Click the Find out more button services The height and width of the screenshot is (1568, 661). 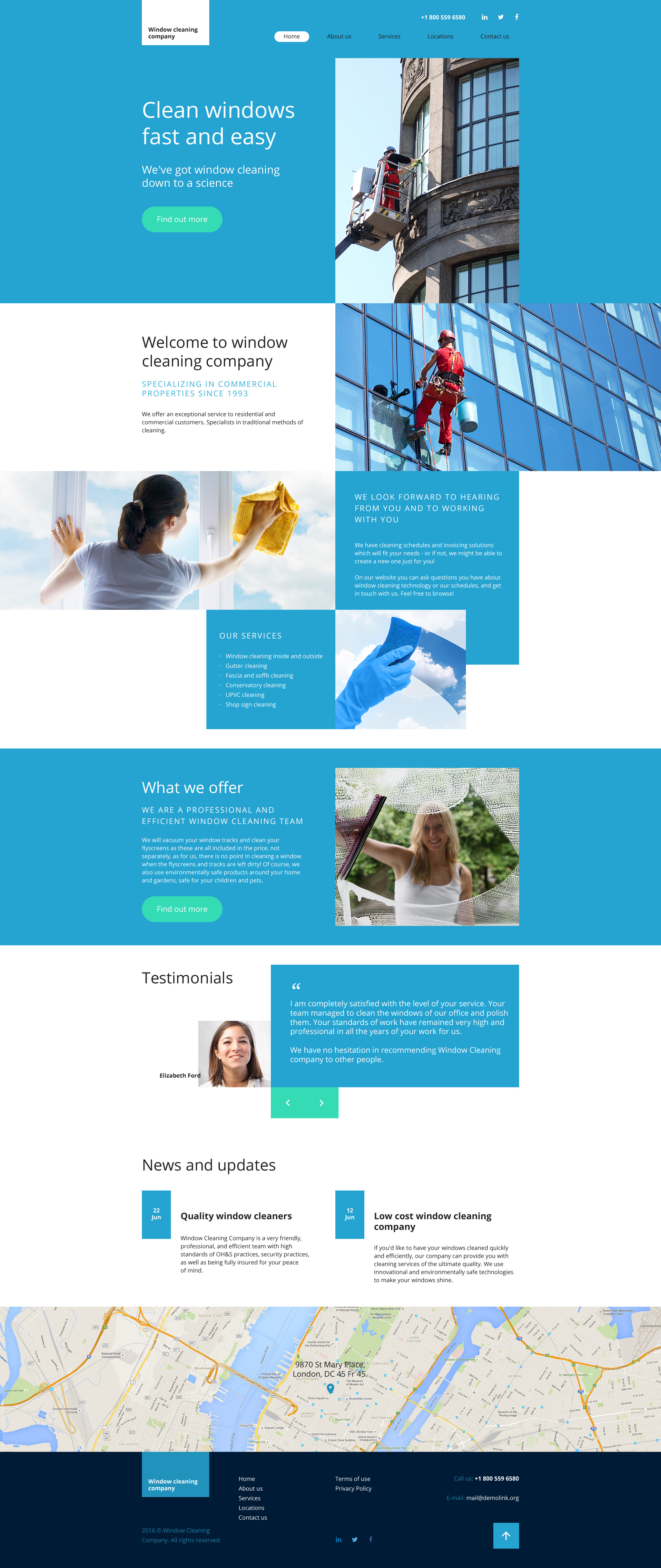181,909
